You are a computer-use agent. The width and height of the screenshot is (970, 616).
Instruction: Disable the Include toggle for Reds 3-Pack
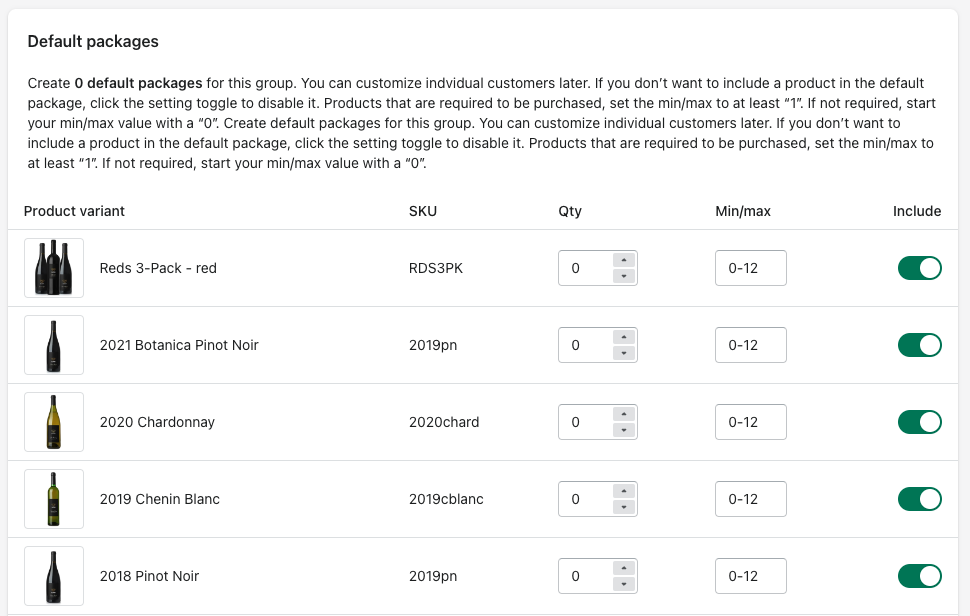click(x=919, y=268)
